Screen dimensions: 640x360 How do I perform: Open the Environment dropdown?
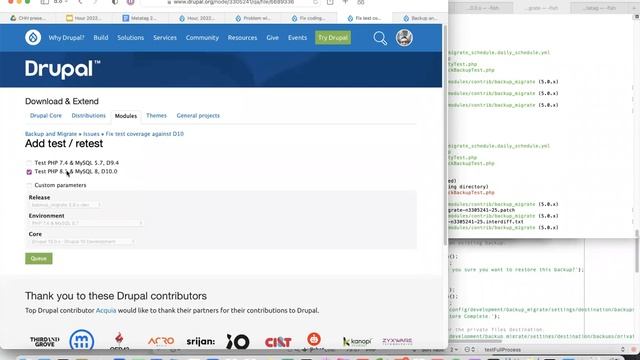pos(86,223)
